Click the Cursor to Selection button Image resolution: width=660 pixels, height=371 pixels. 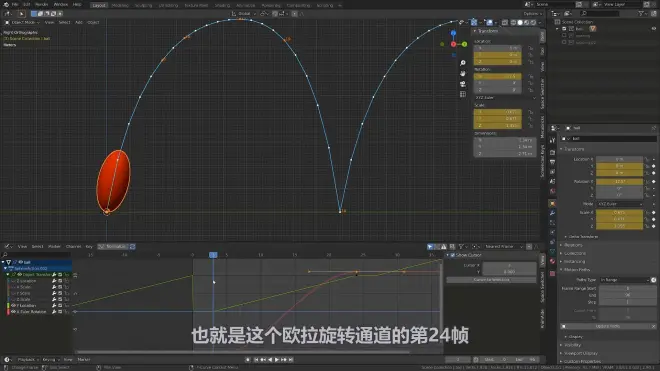491,280
